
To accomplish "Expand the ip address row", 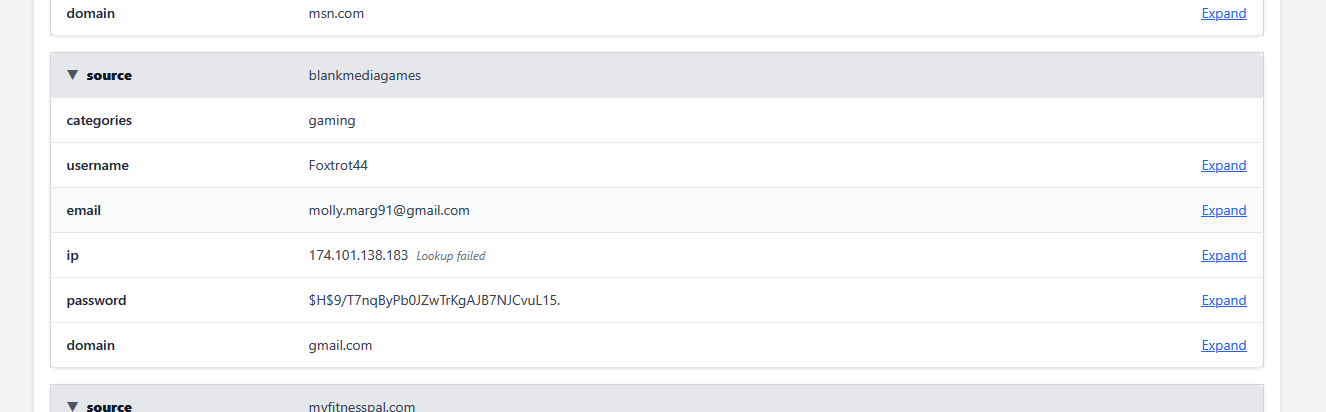I will coord(1223,256).
